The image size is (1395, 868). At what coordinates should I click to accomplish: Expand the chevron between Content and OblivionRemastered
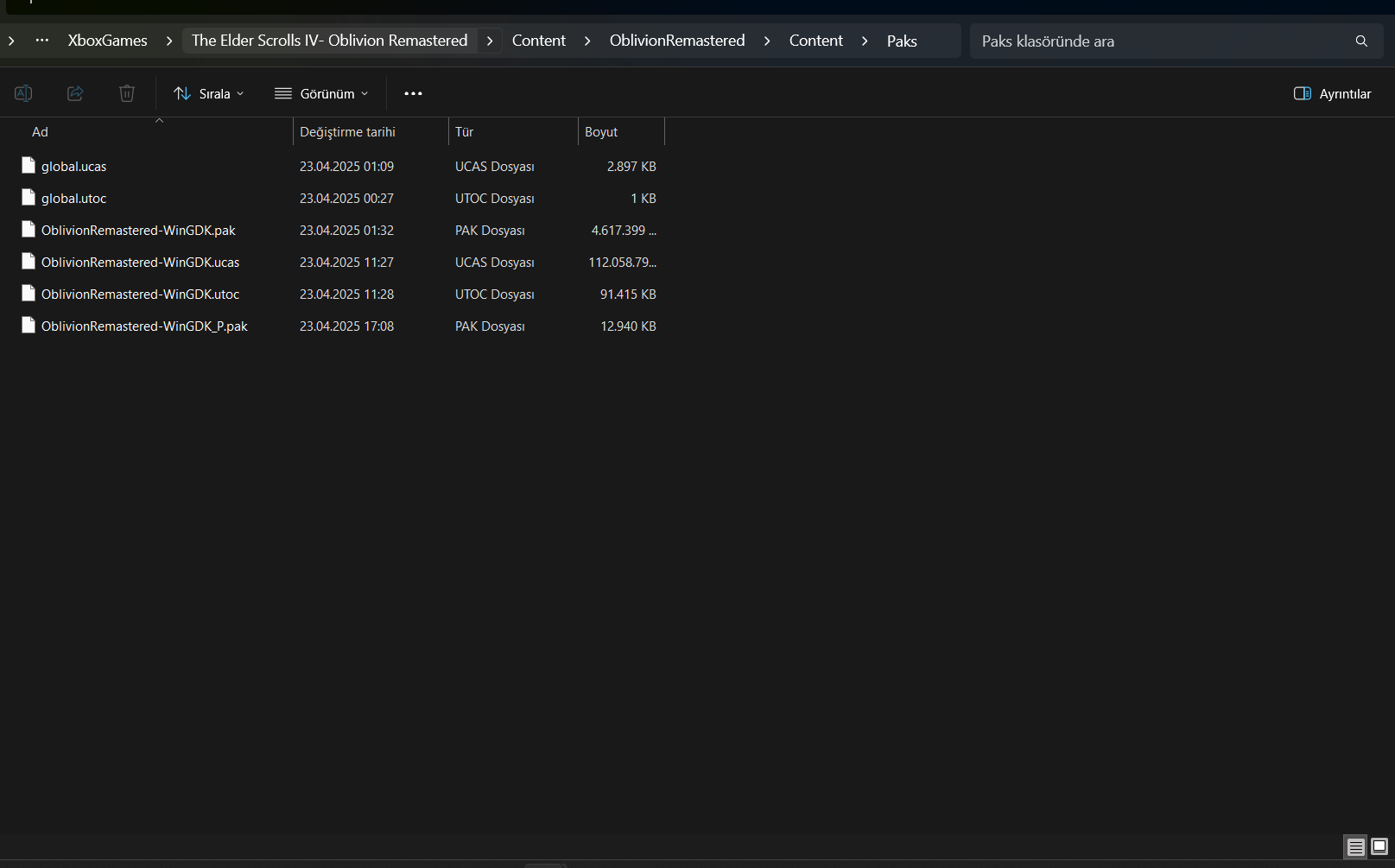coord(587,41)
